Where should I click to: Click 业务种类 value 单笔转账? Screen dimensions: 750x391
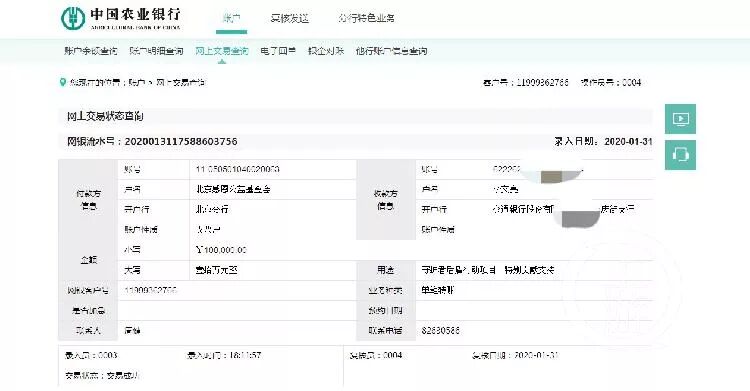pos(438,290)
